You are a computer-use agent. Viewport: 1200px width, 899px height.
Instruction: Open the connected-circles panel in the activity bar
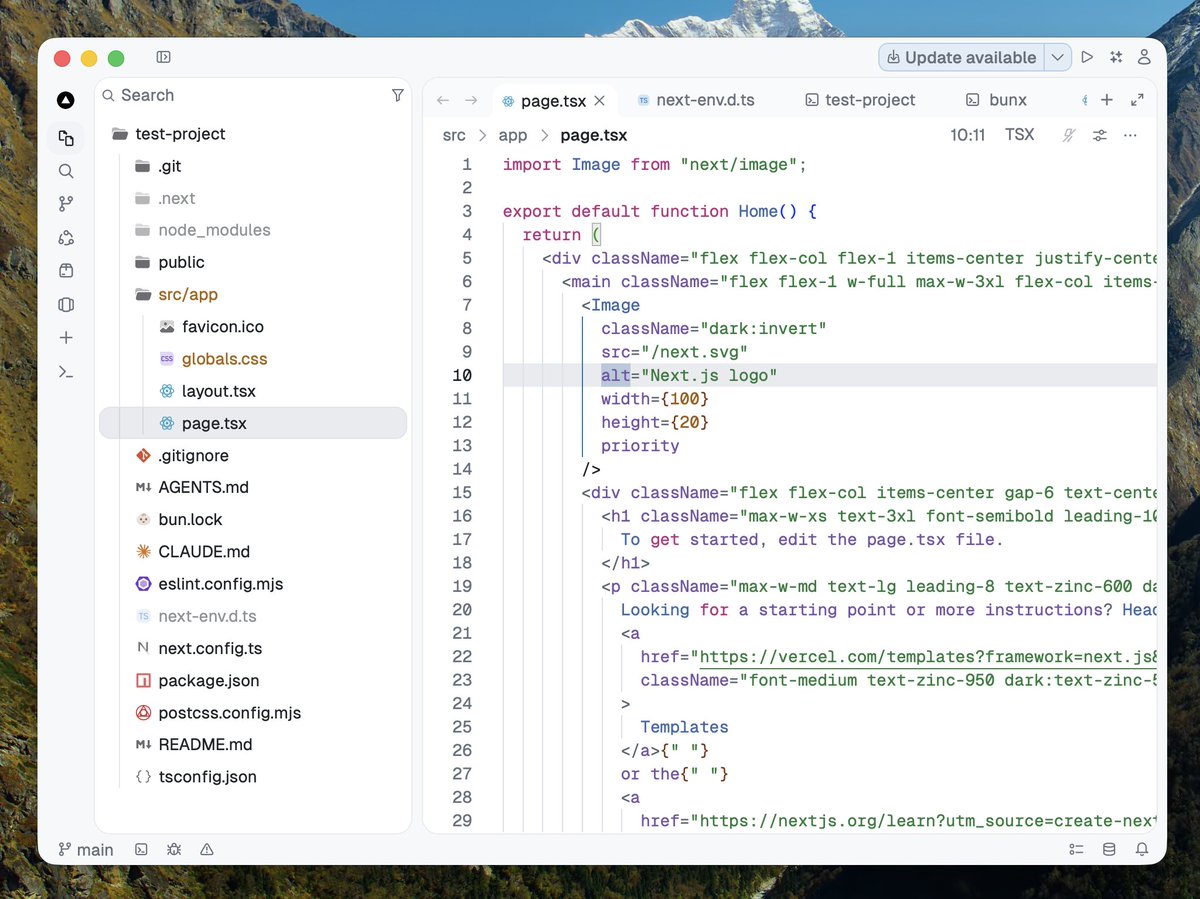66,238
